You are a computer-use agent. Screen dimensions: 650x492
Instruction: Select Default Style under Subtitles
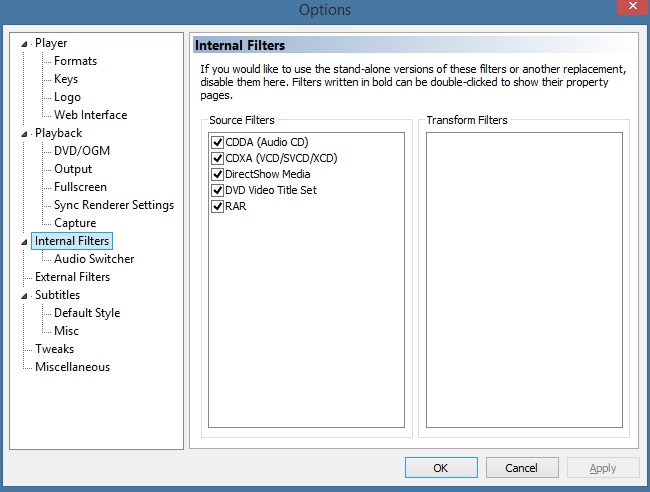pos(87,313)
